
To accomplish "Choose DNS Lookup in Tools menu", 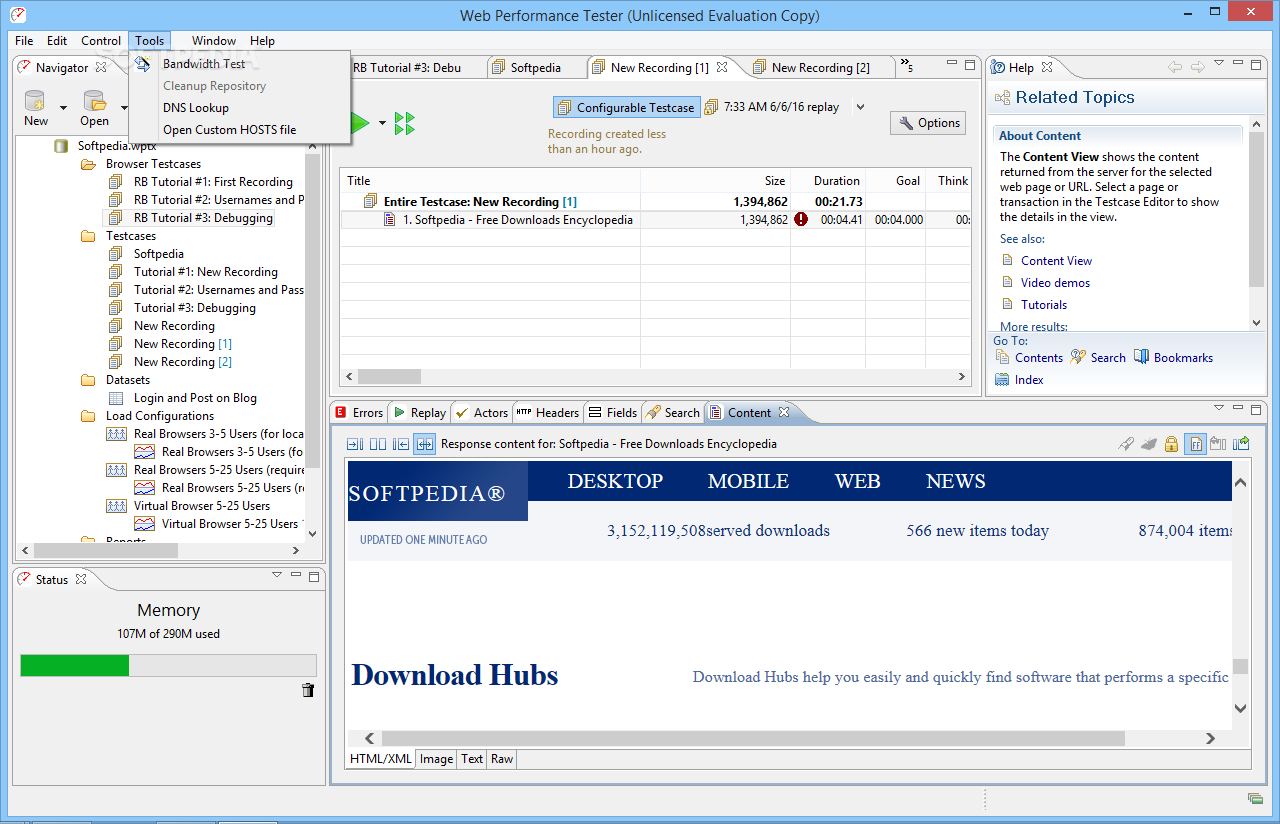I will (196, 107).
